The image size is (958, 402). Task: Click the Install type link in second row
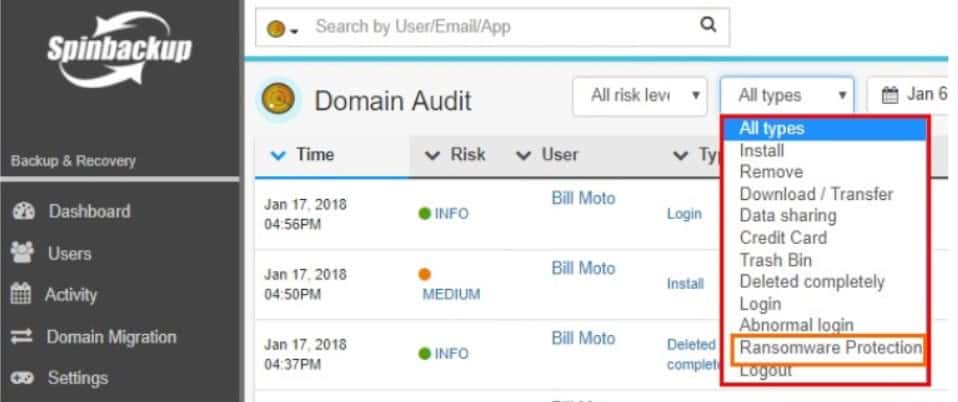(685, 284)
